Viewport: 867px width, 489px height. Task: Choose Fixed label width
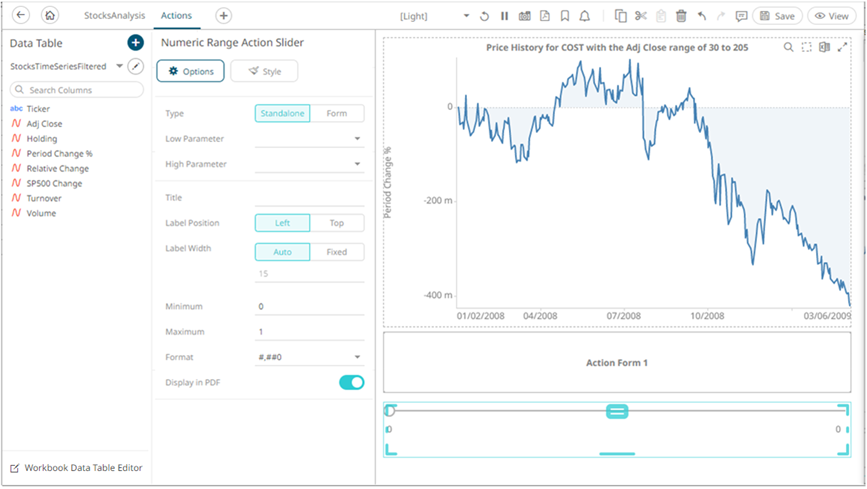coord(337,252)
